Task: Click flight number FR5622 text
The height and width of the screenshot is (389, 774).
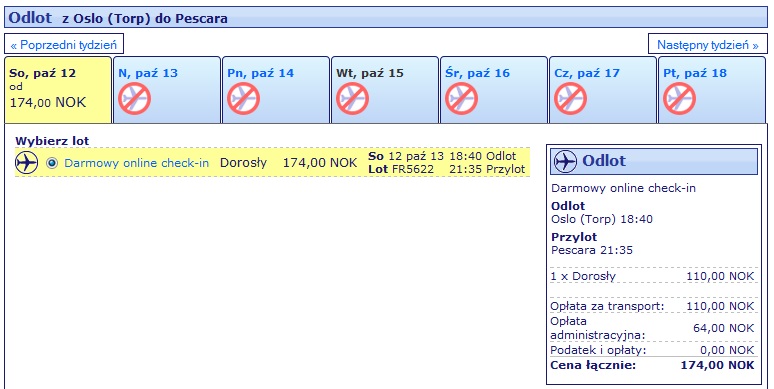Action: tap(413, 169)
